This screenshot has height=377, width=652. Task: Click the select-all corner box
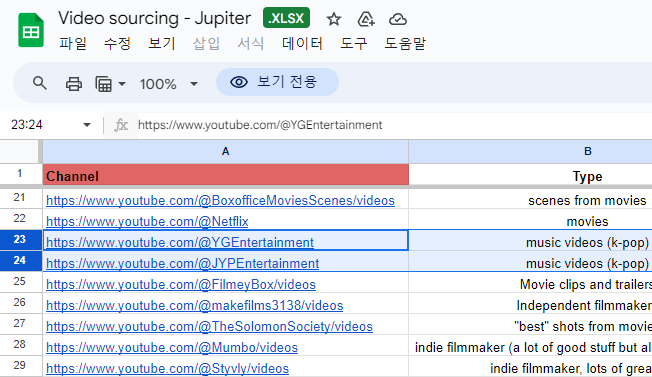point(20,151)
